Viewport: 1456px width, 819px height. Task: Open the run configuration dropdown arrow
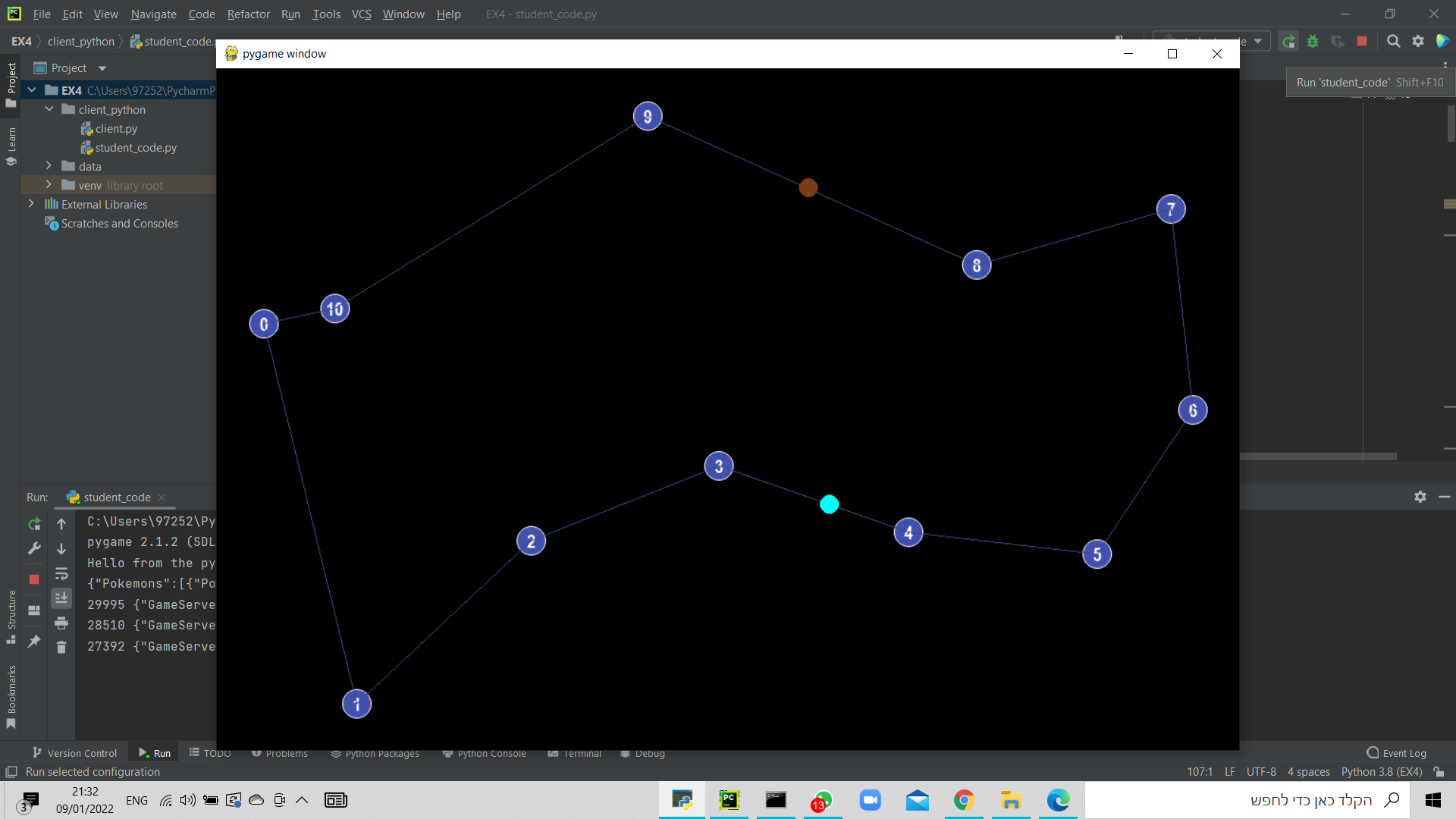(1258, 41)
